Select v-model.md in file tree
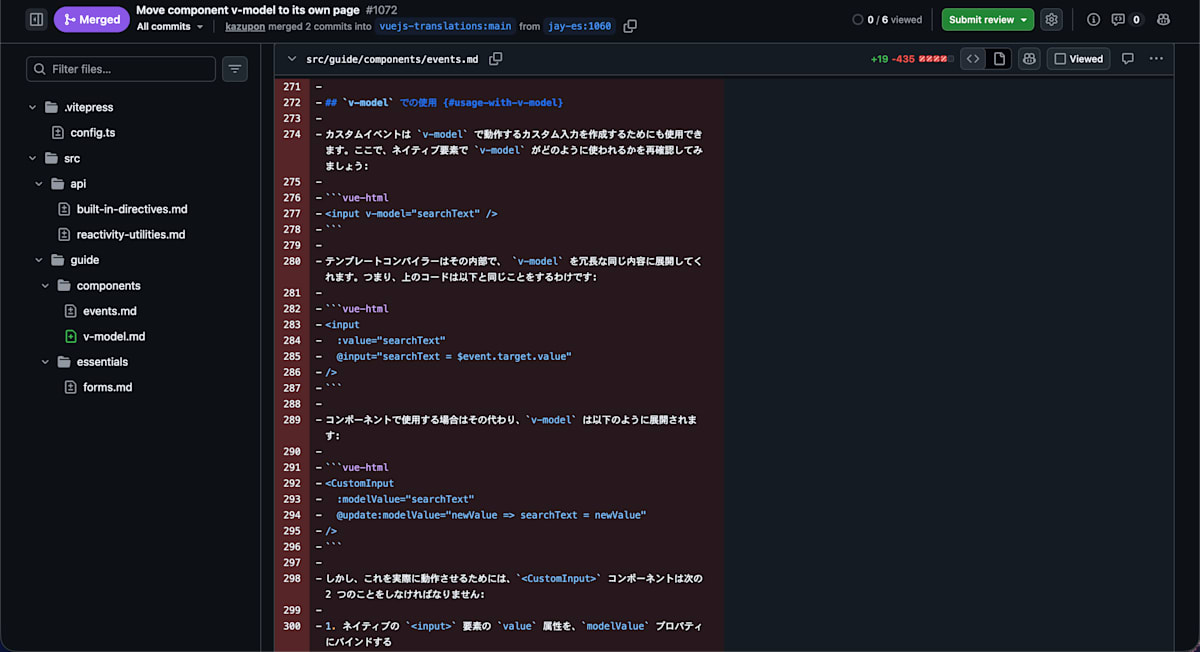Image resolution: width=1200 pixels, height=652 pixels. [x=114, y=337]
